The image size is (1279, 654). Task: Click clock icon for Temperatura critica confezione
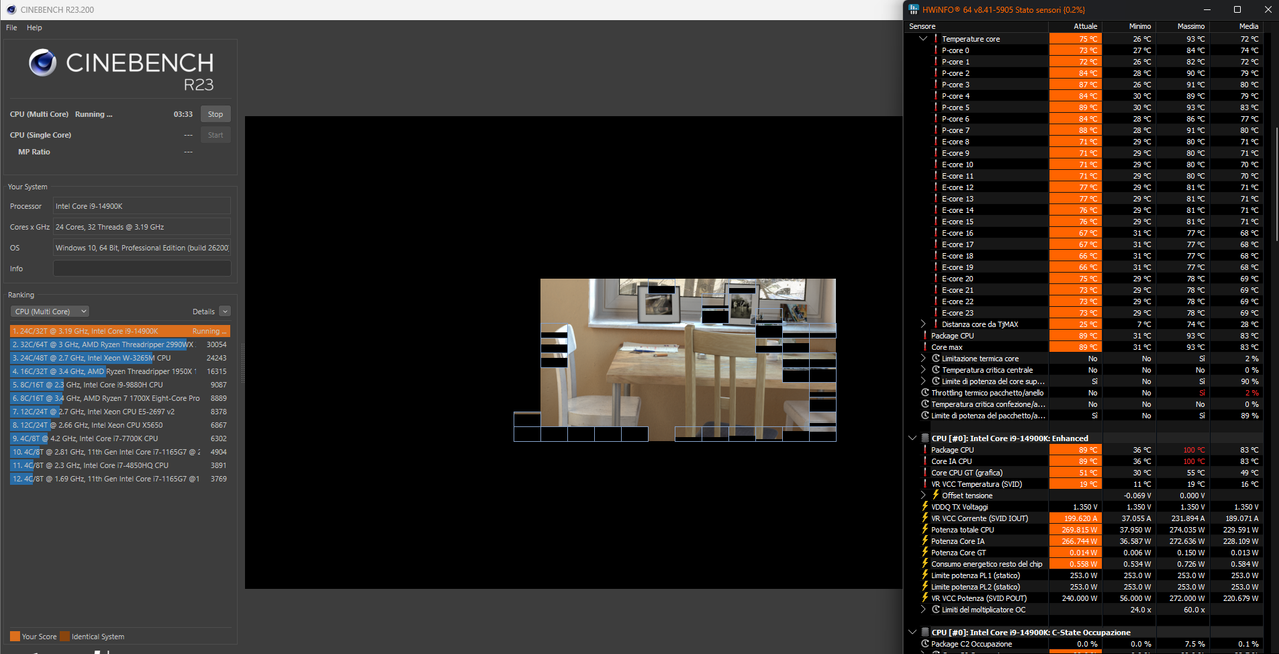[x=925, y=404]
